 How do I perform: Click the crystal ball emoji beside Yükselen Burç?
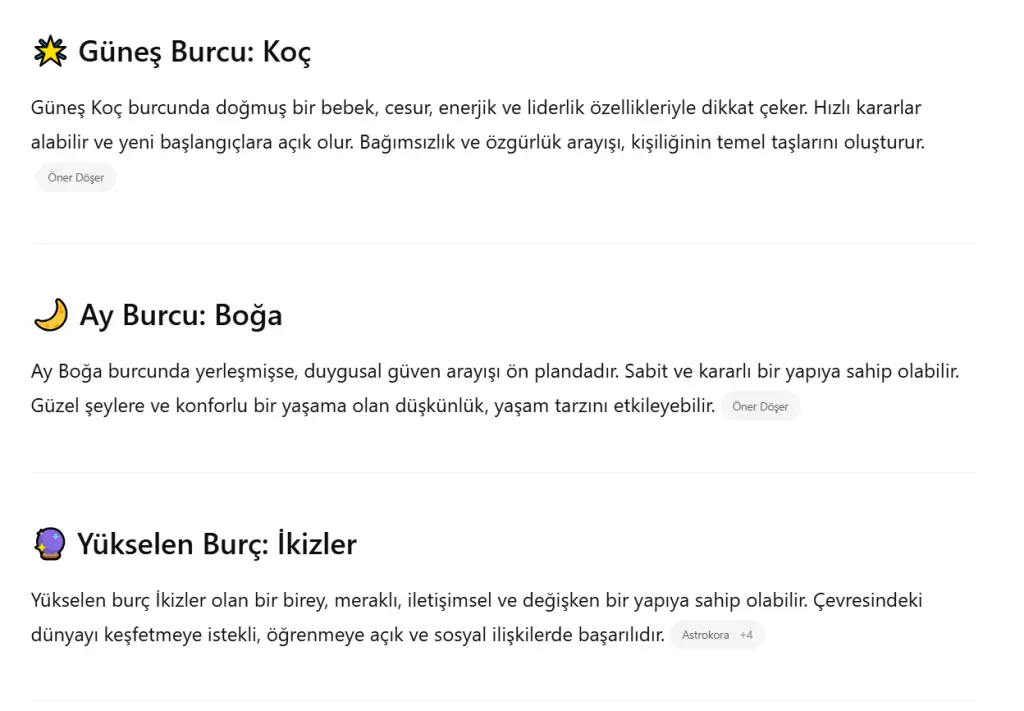49,544
